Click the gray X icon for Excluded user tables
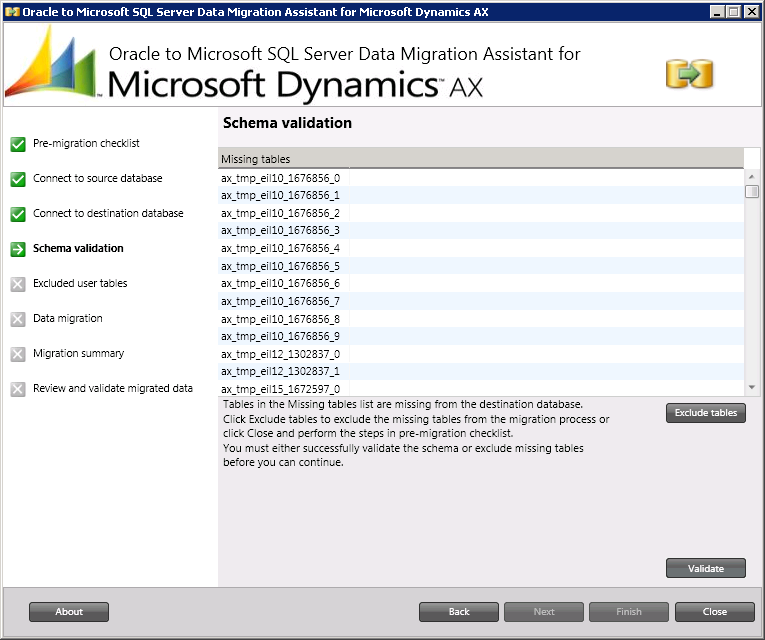This screenshot has width=765, height=640. [18, 284]
